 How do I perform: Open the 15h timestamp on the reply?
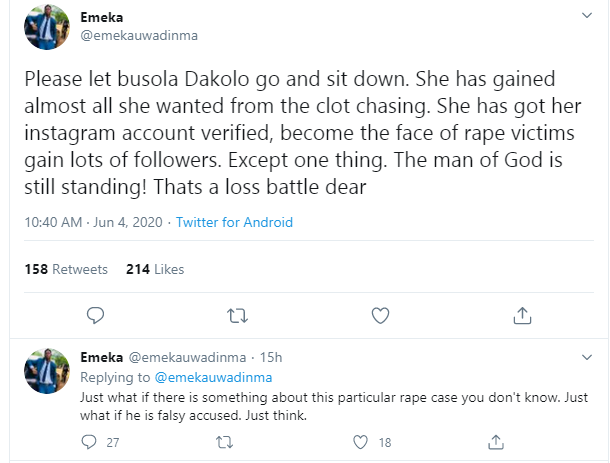click(271, 357)
